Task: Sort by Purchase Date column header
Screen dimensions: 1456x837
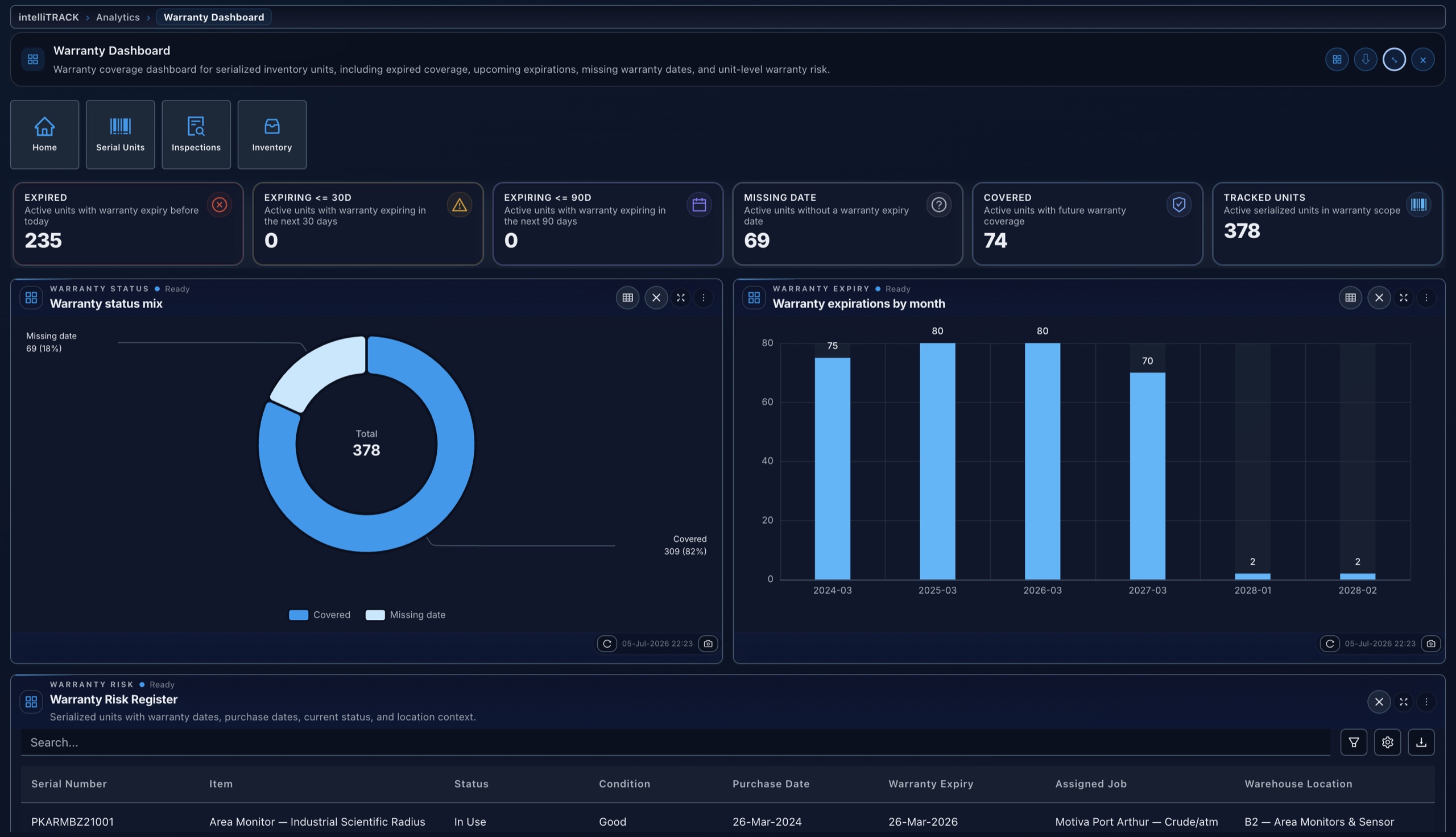Action: (771, 784)
